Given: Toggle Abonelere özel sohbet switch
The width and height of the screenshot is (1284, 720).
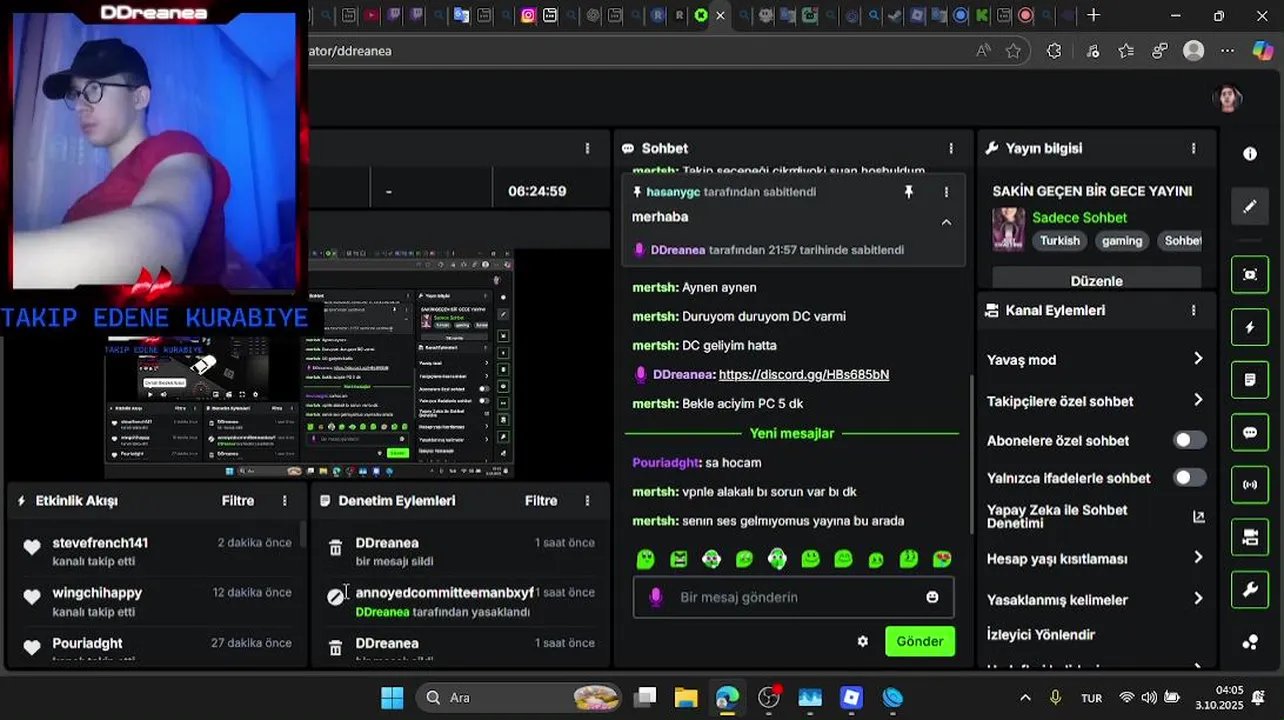Looking at the screenshot, I should pos(1189,440).
